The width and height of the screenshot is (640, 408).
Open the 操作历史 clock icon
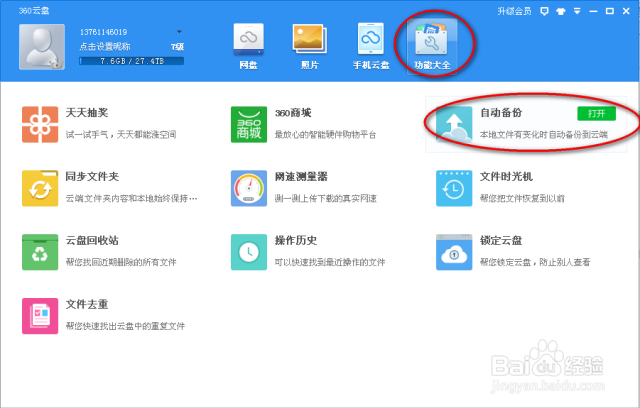[249, 252]
